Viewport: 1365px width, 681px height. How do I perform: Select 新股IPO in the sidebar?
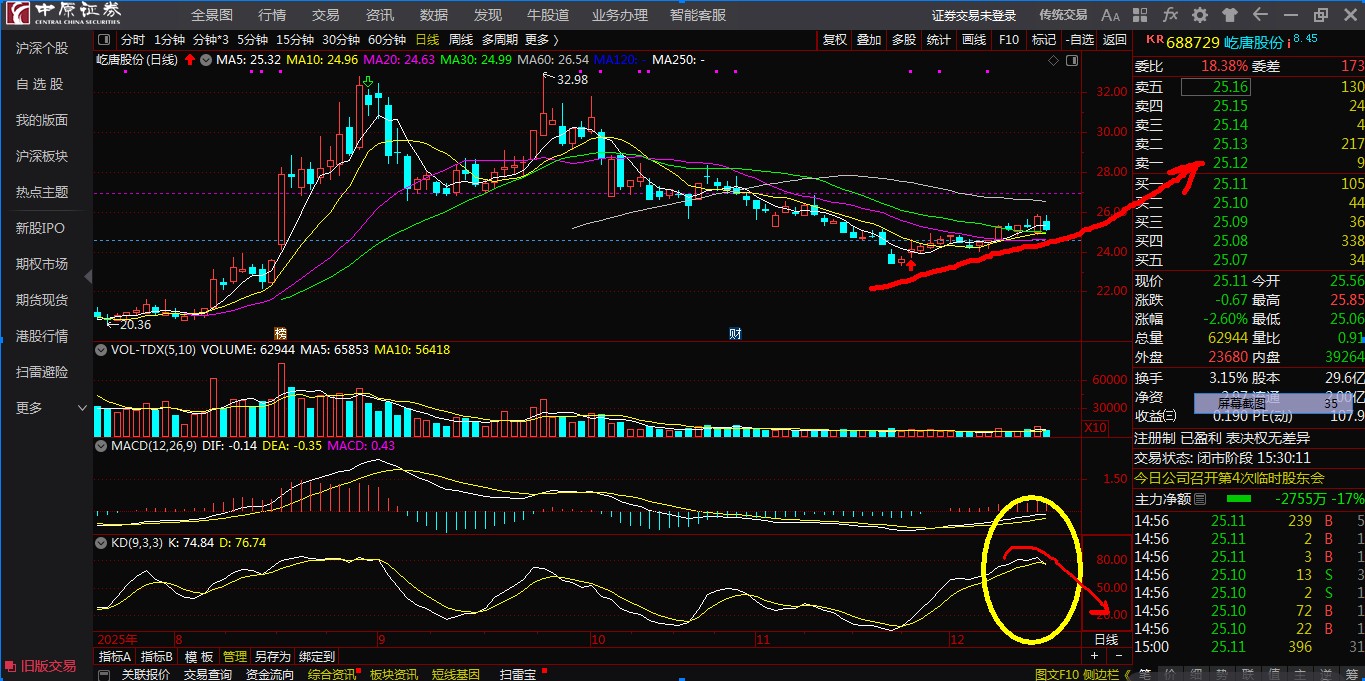(x=40, y=228)
